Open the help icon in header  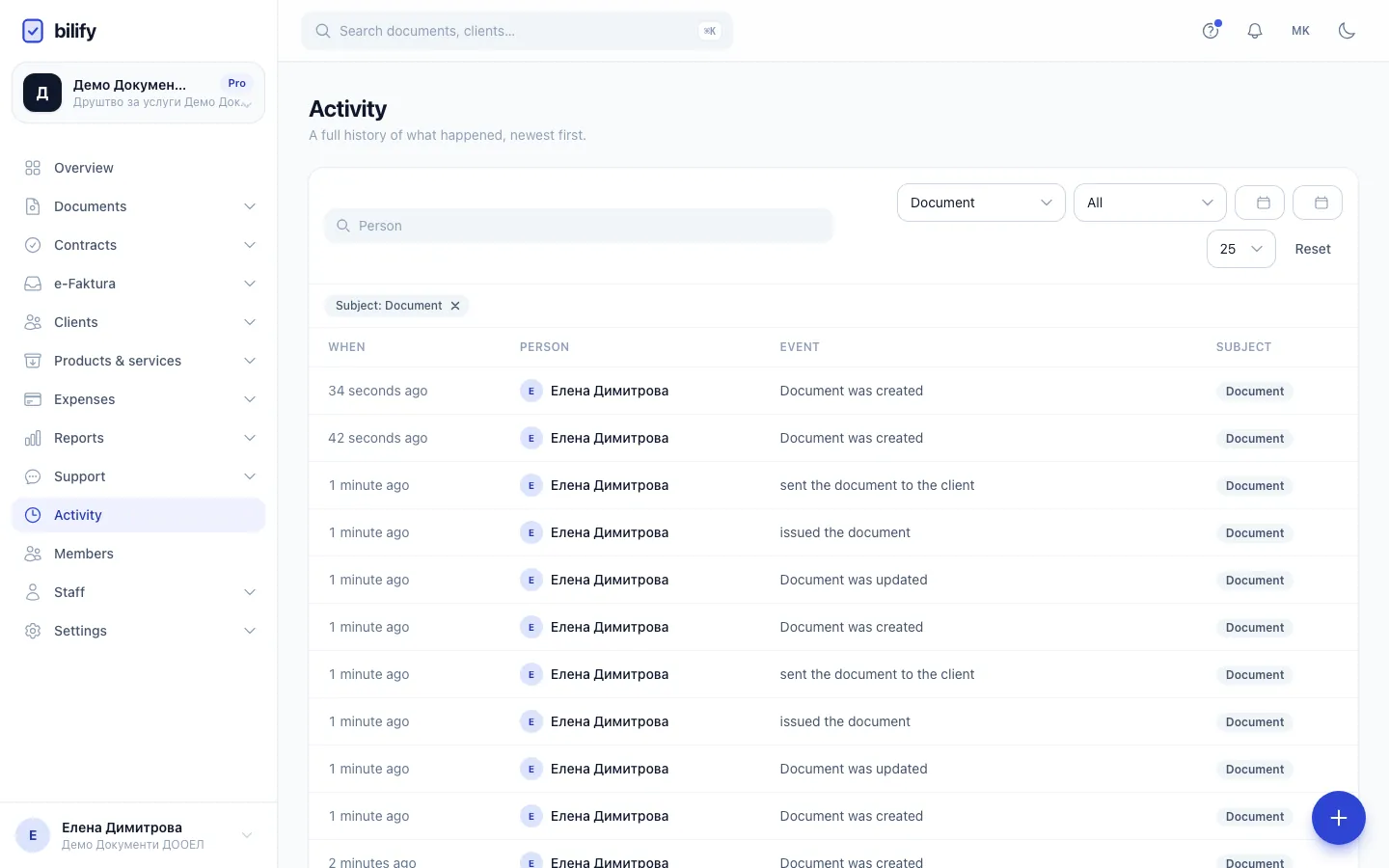pyautogui.click(x=1211, y=31)
